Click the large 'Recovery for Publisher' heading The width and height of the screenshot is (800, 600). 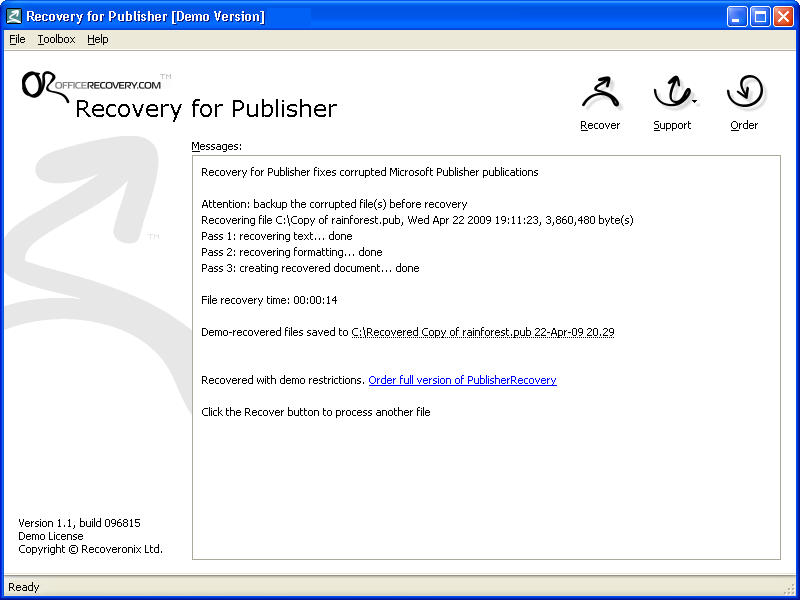tap(206, 109)
